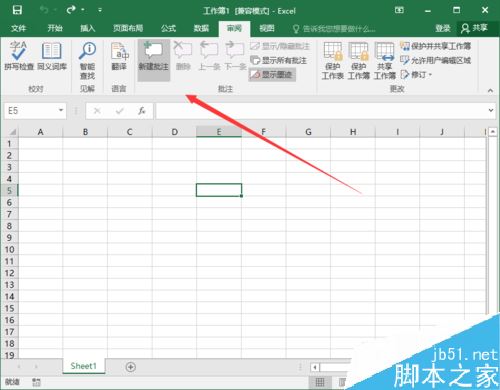Open 智能查找 smart lookup

(x=87, y=60)
